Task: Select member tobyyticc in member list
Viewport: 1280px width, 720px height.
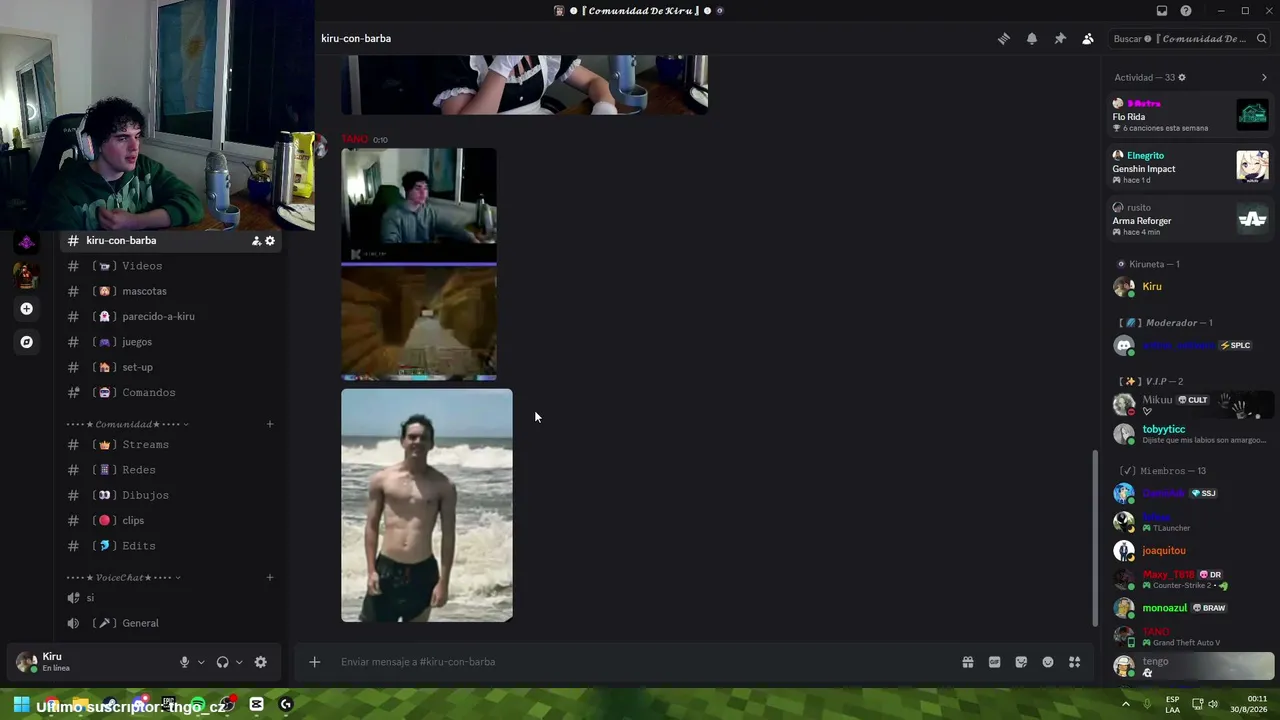Action: pyautogui.click(x=1190, y=434)
